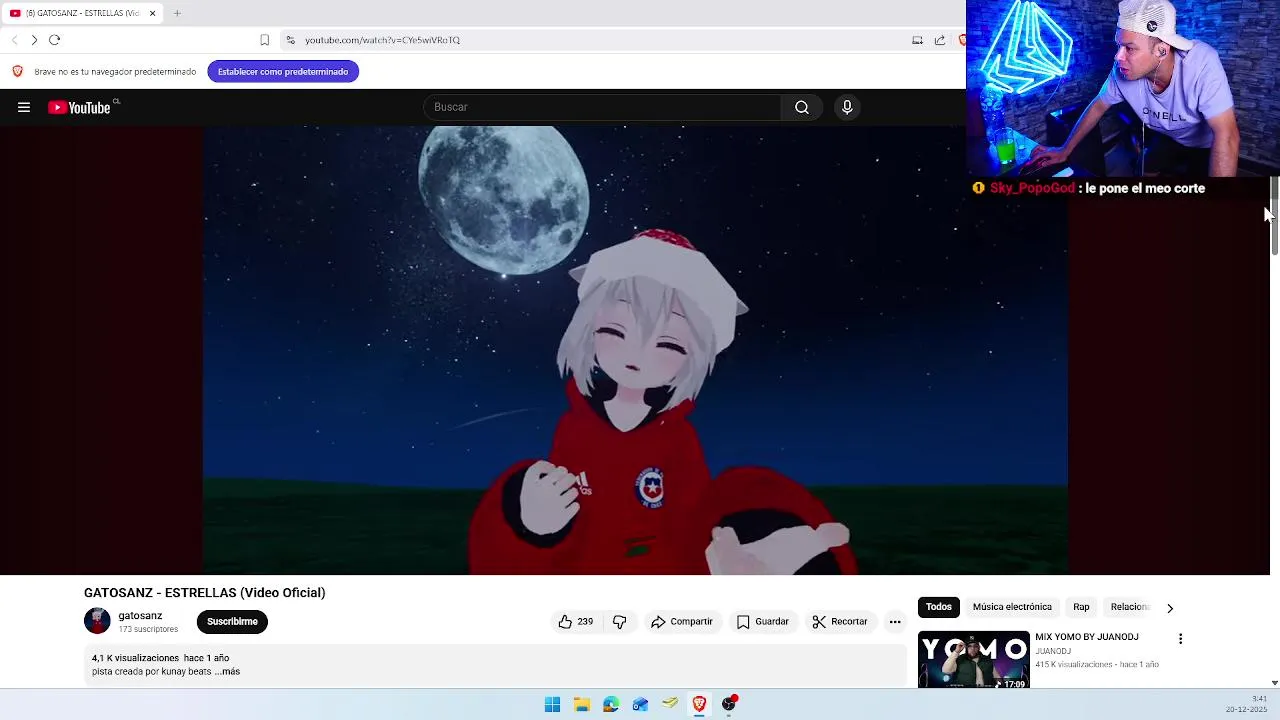Screen dimensions: 1280x720
Task: Click the scrollbar down arrow
Action: click(1275, 682)
